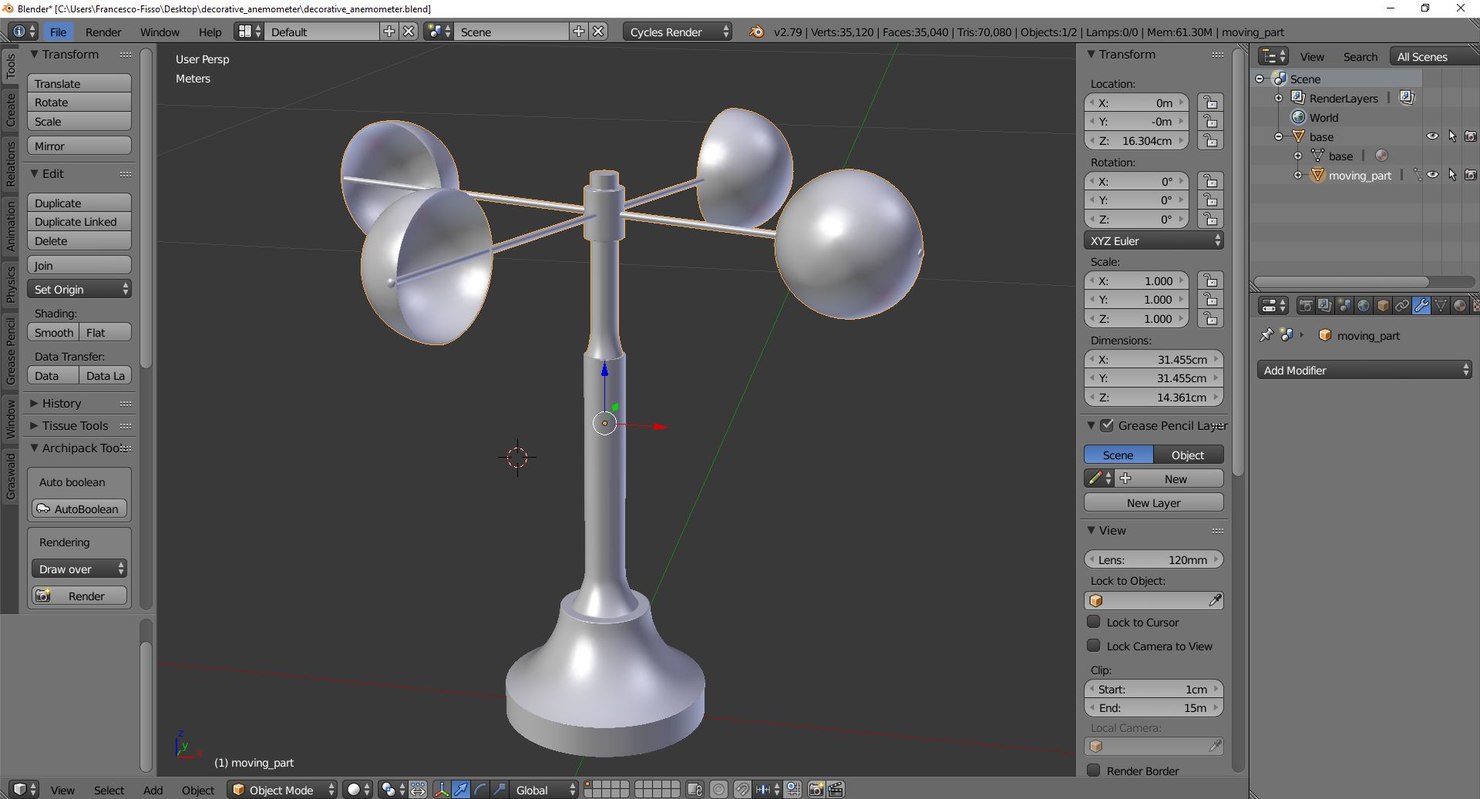Enable the Render Border checkbox
Viewport: 1480px width, 799px height.
pos(1094,770)
